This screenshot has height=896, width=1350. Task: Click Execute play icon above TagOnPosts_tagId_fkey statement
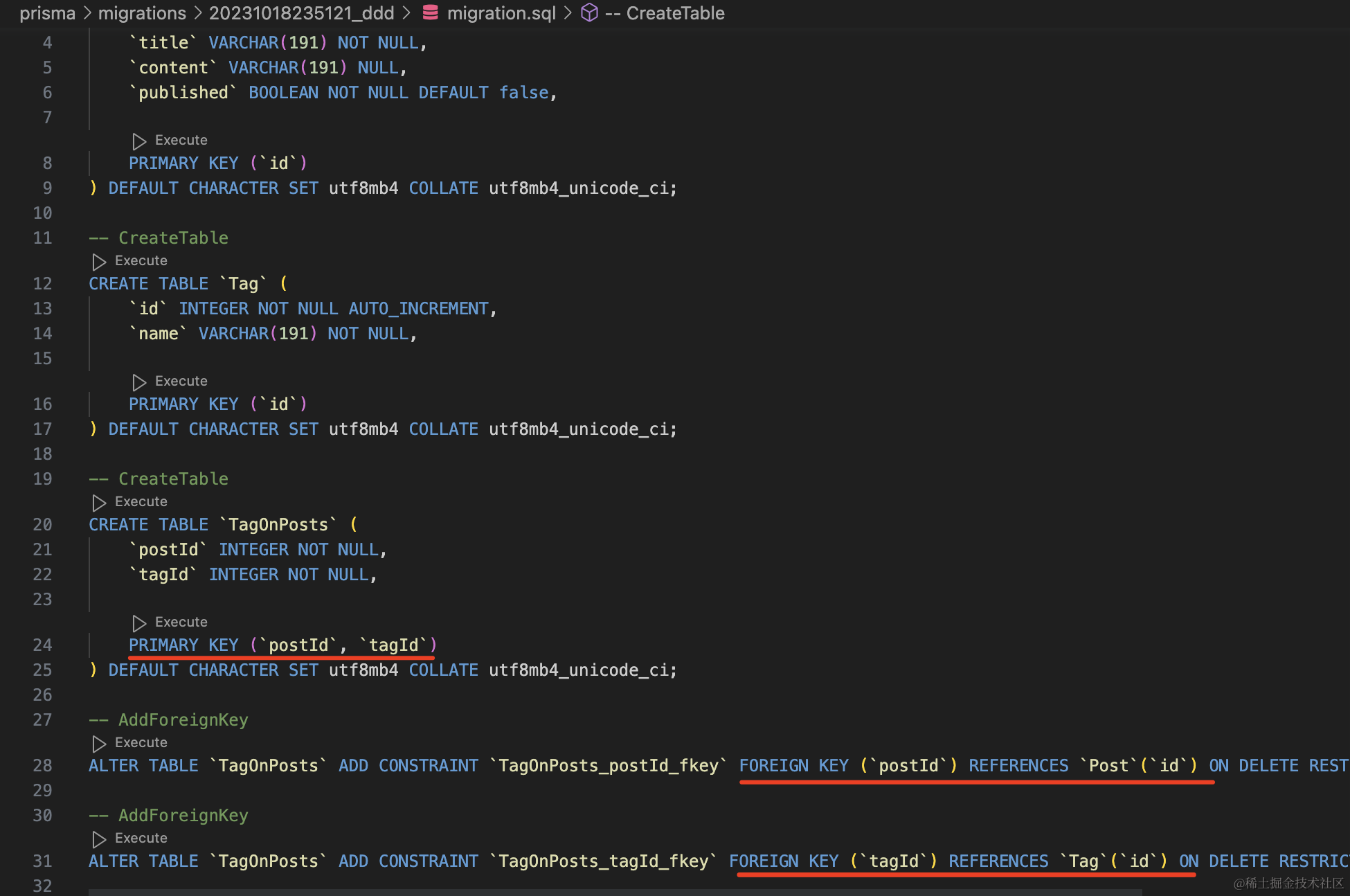(x=99, y=839)
